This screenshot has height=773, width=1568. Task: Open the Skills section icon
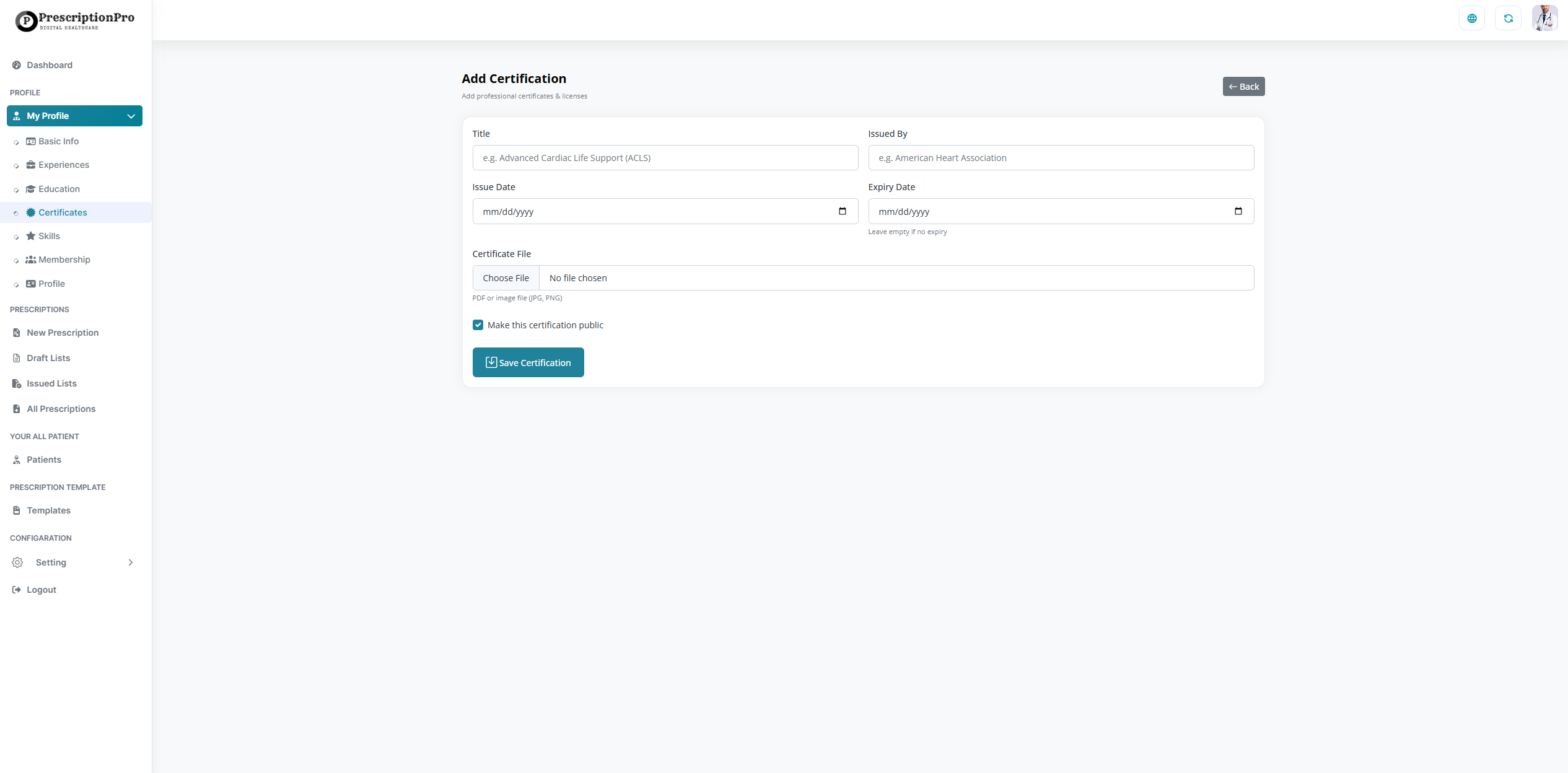30,236
